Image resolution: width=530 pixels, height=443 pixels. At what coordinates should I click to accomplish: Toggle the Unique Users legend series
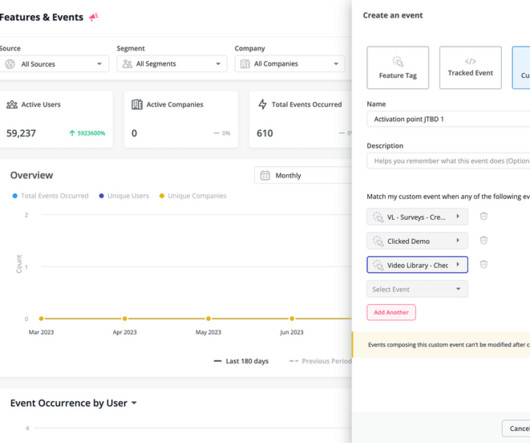pyautogui.click(x=124, y=196)
